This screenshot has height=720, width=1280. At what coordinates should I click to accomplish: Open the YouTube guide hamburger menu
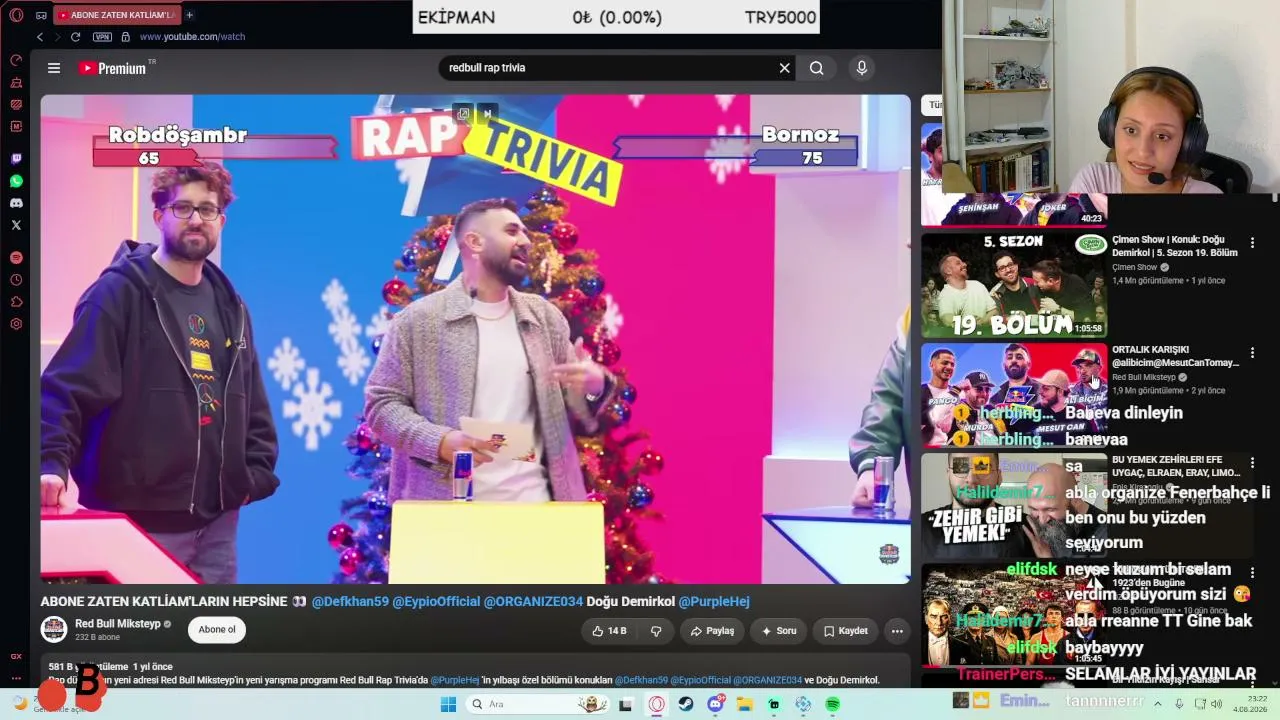[x=54, y=68]
